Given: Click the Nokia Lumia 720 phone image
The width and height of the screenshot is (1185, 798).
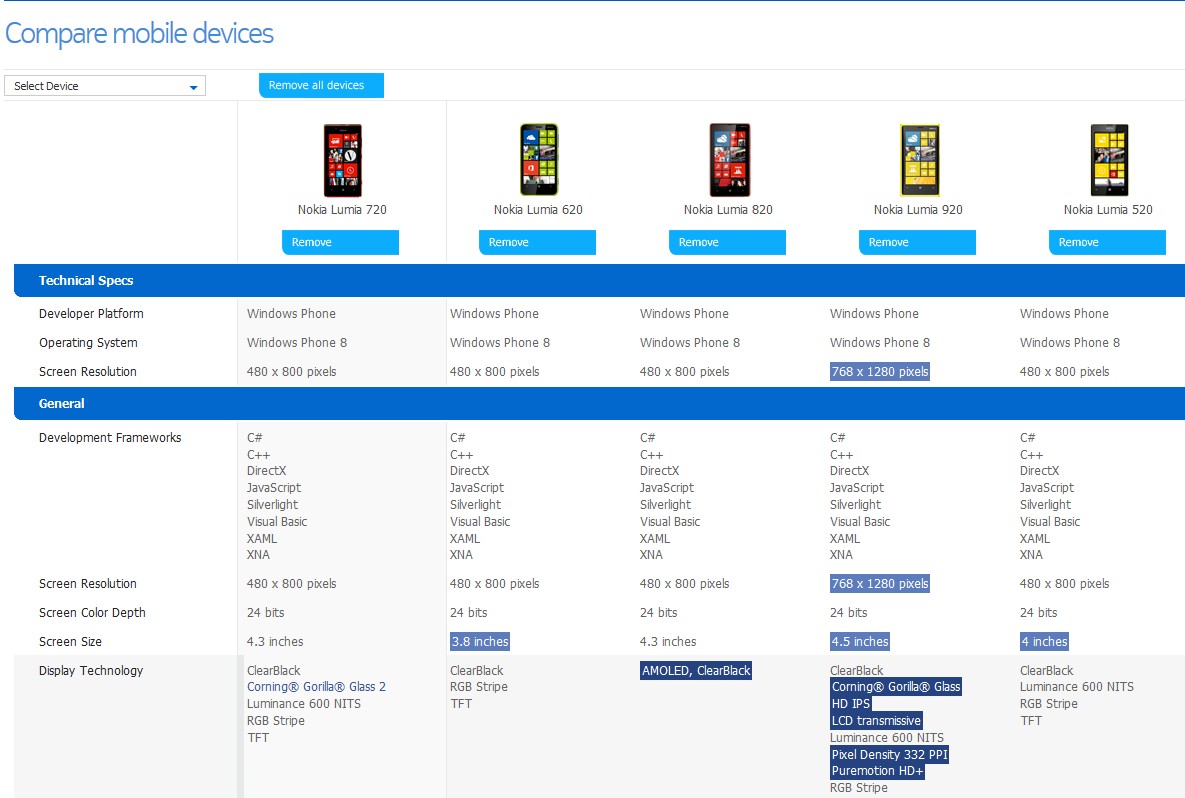Looking at the screenshot, I should tap(342, 160).
